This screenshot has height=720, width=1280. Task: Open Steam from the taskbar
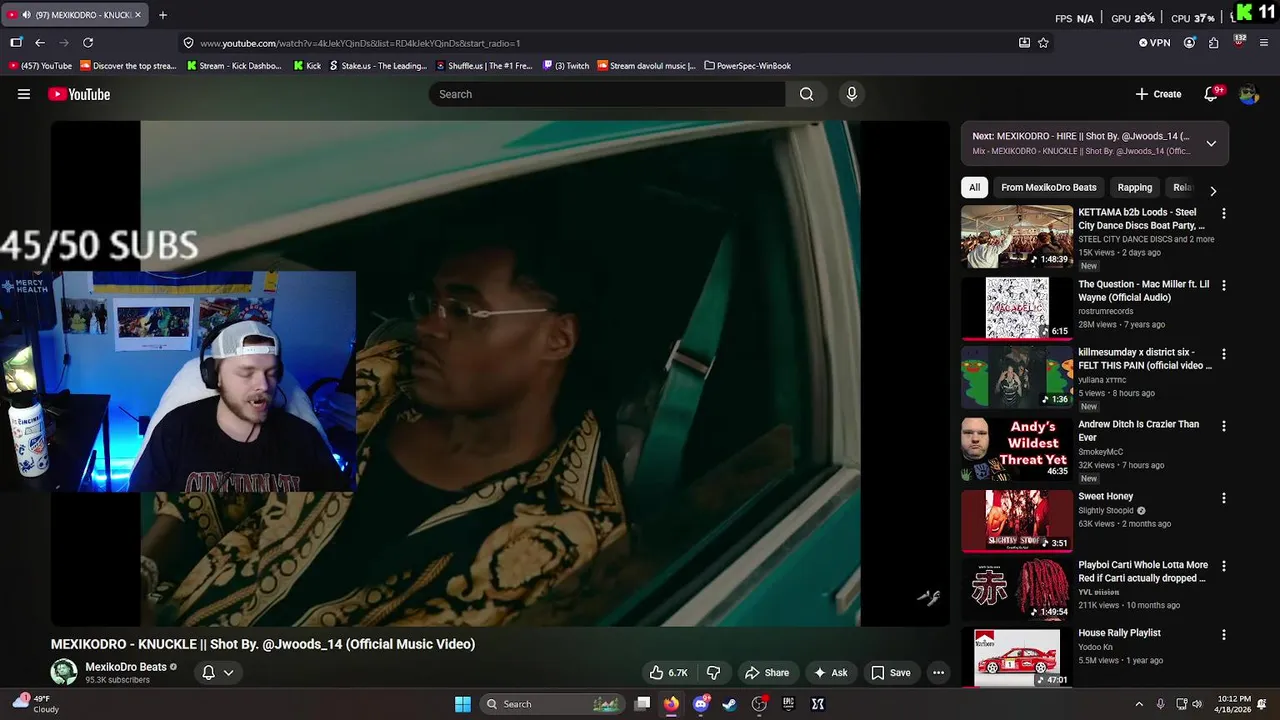[x=730, y=704]
